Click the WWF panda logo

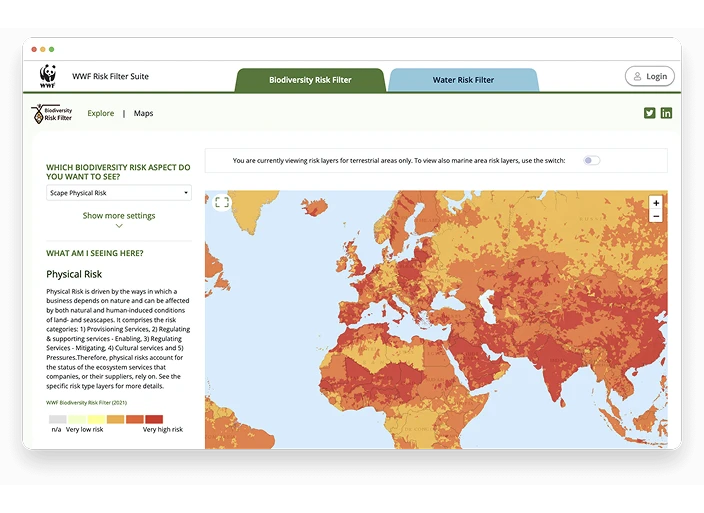click(48, 76)
